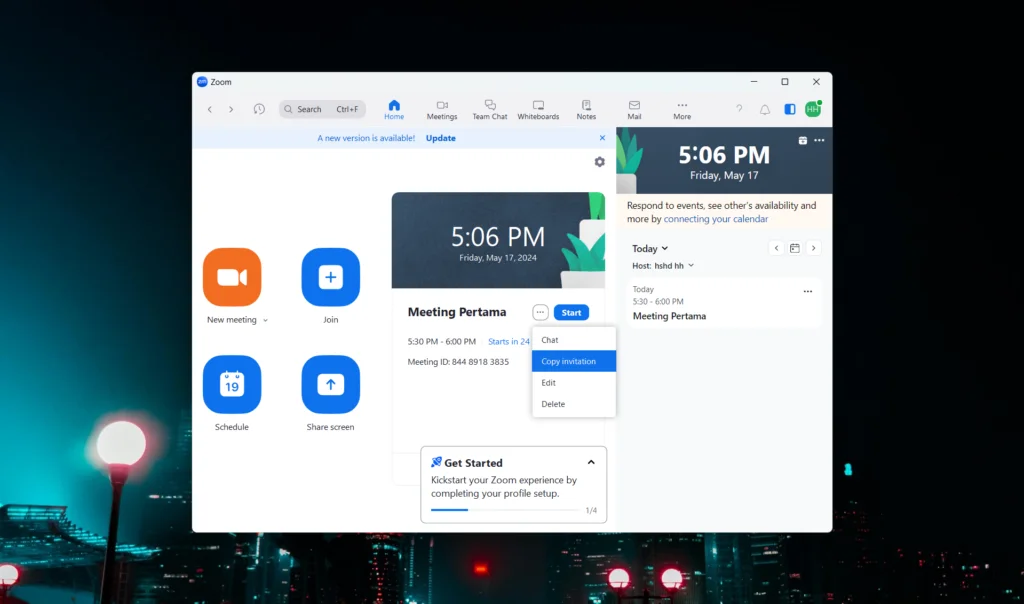
Task: Click the Share screen icon
Action: [x=330, y=384]
